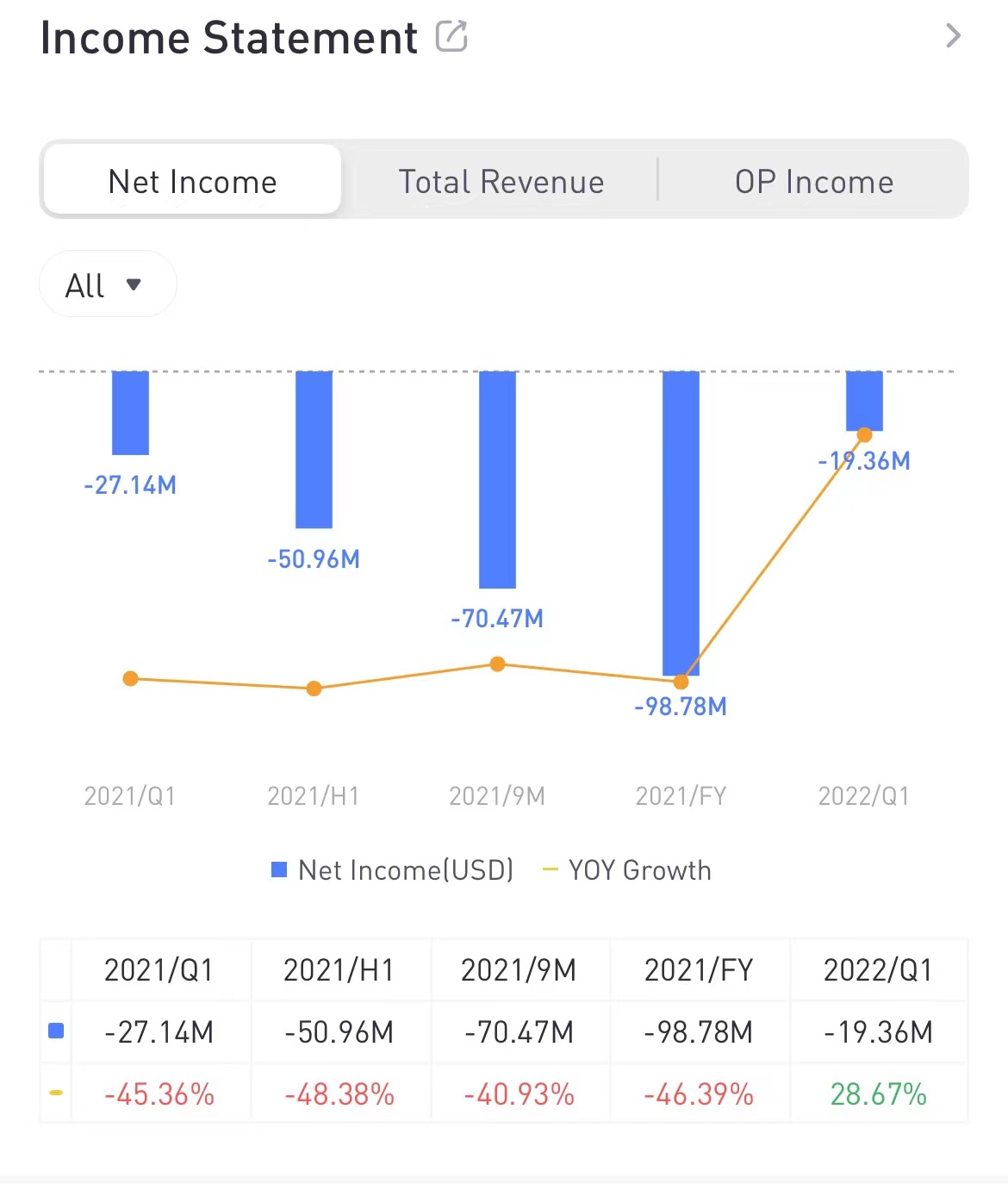This screenshot has width=1008, height=1184.
Task: Click the 2021/H1 blue bar
Action: 314,450
